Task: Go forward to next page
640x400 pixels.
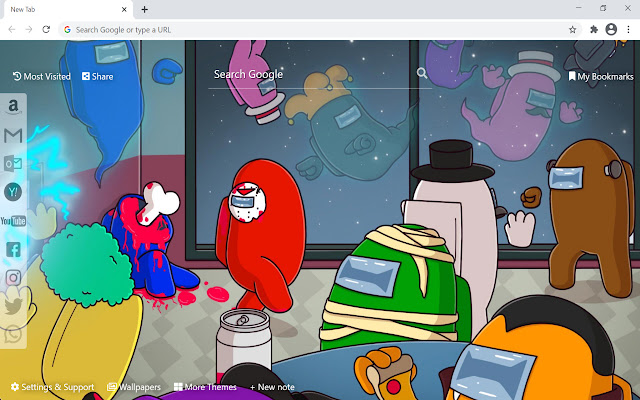Action: pos(29,29)
